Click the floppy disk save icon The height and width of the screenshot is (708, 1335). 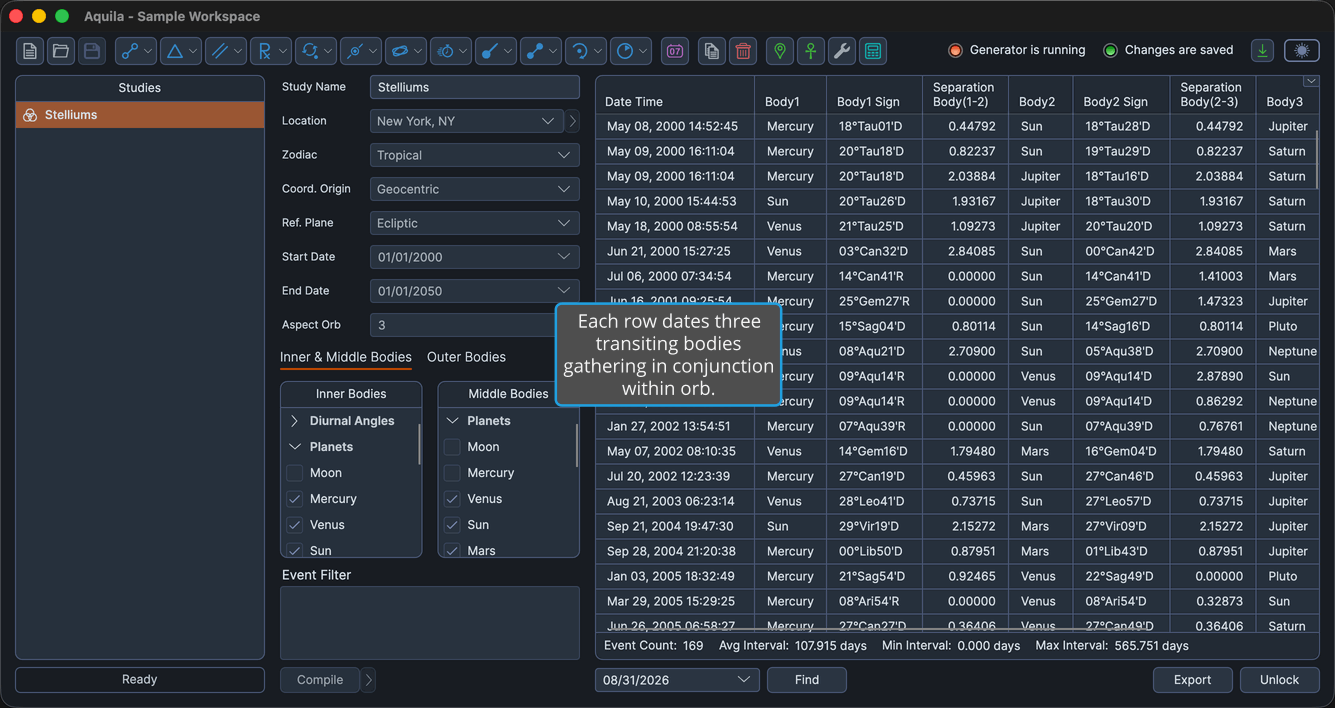coord(92,51)
